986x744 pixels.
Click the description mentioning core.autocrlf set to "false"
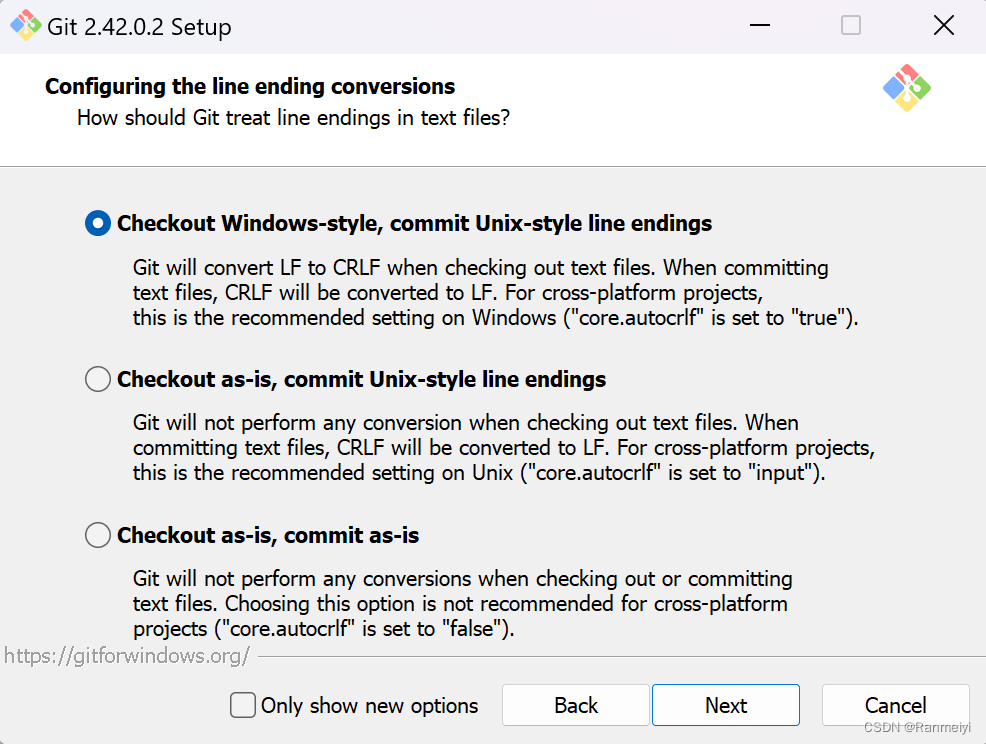(x=462, y=604)
